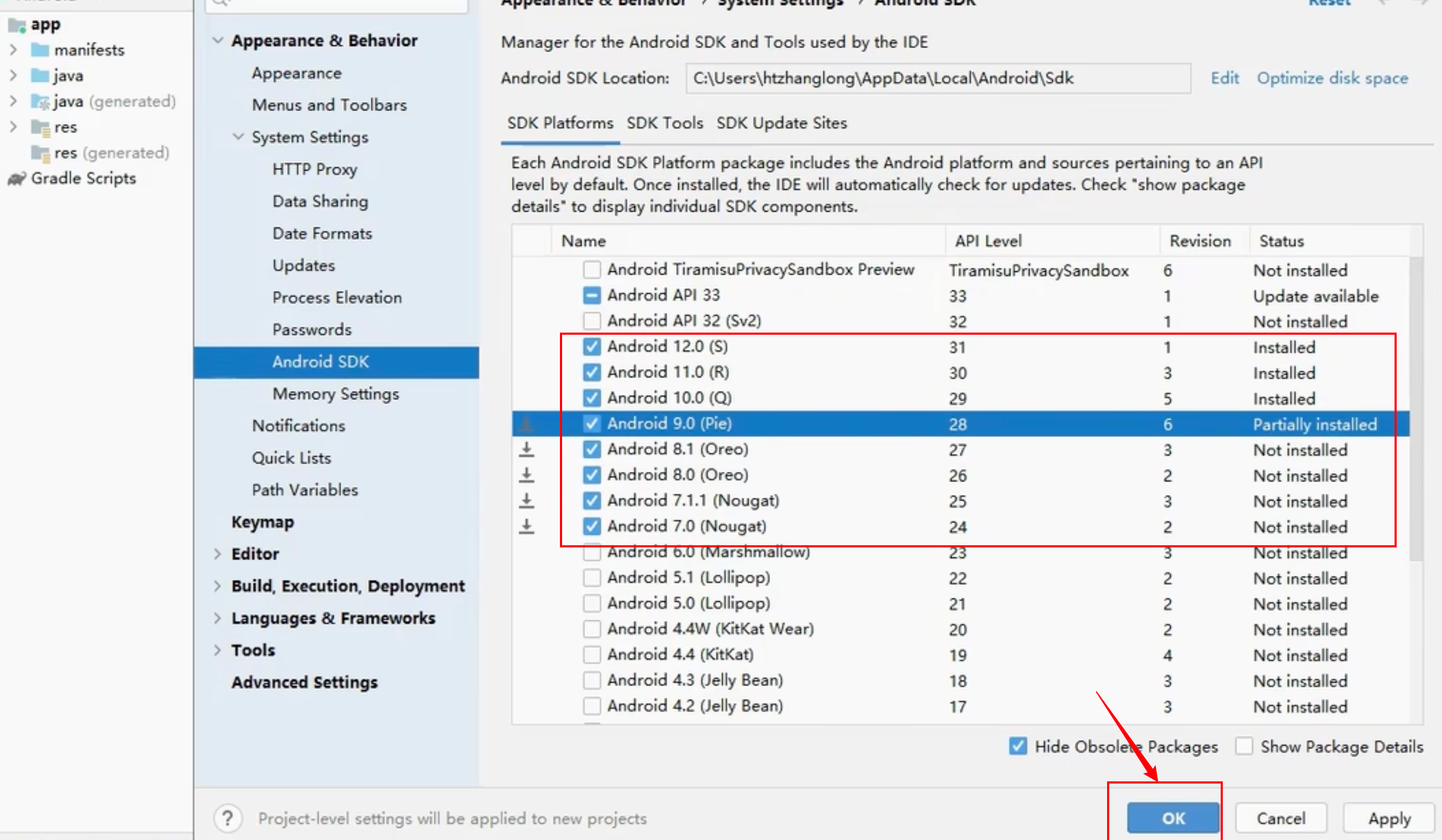Check the Android API 32 (Sv2) checkbox
Screen dimensions: 1442x840
pos(591,320)
